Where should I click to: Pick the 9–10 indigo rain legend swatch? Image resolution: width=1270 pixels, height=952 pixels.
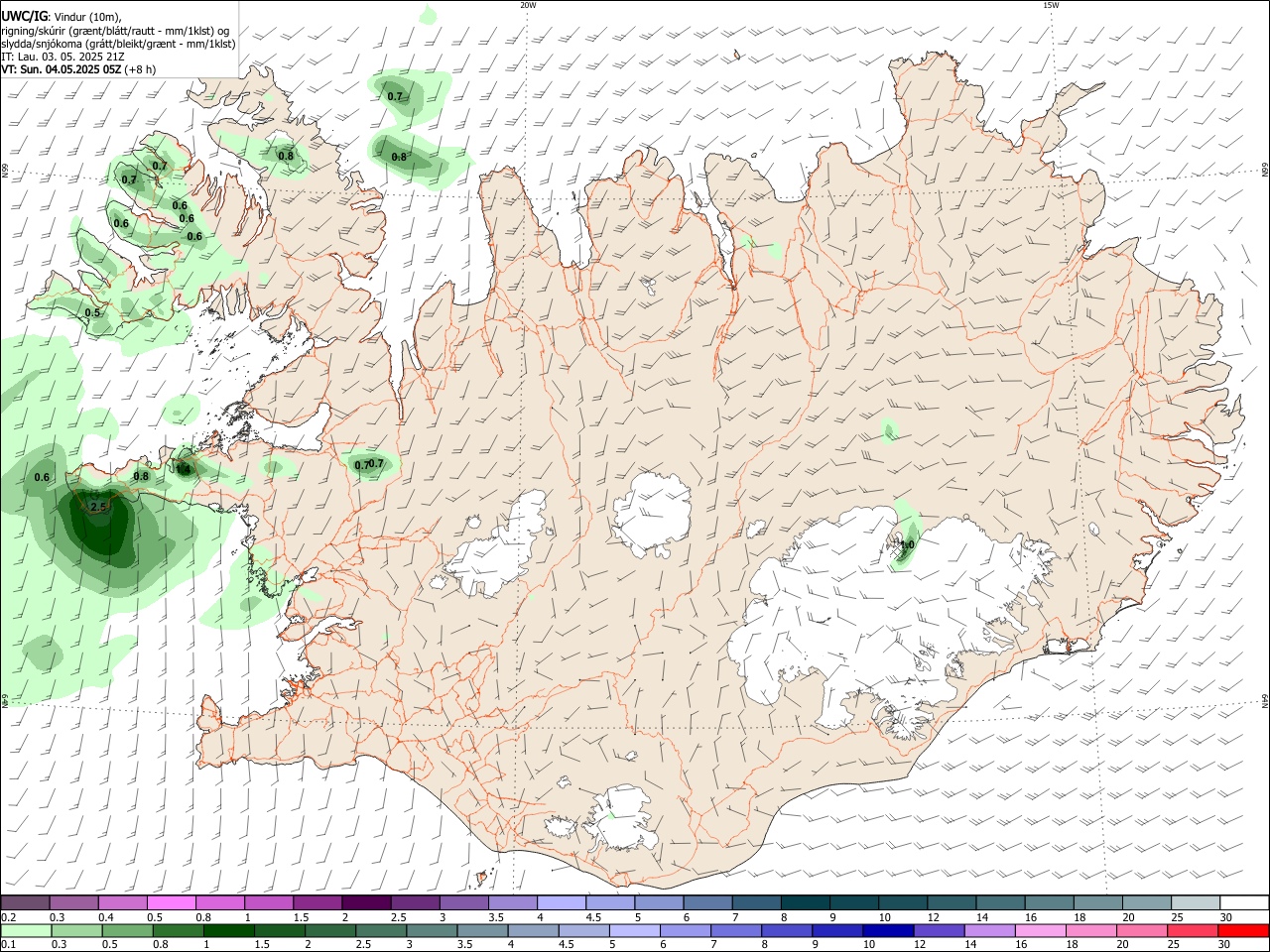pyautogui.click(x=837, y=930)
